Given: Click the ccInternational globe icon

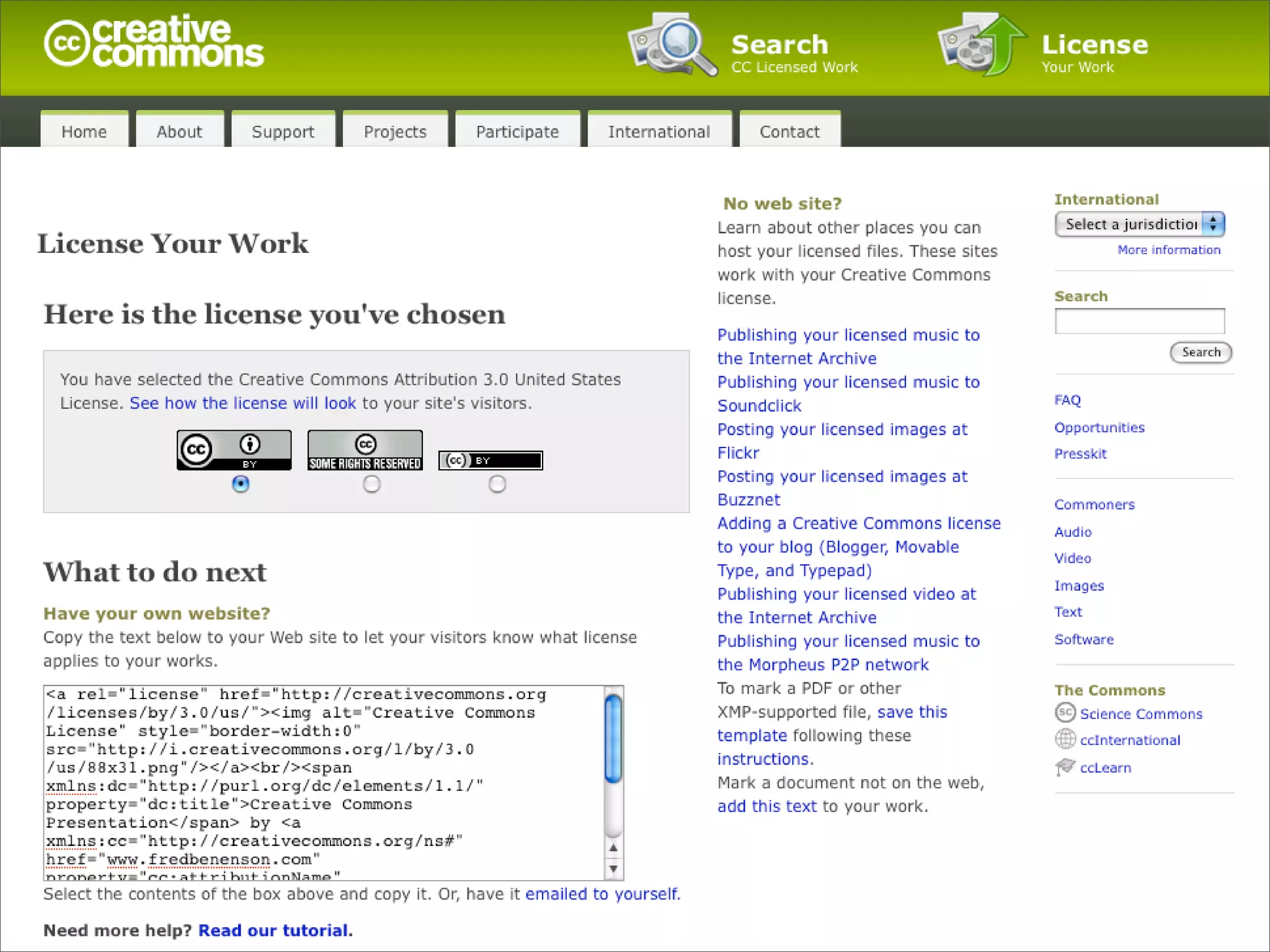Looking at the screenshot, I should point(1065,739).
